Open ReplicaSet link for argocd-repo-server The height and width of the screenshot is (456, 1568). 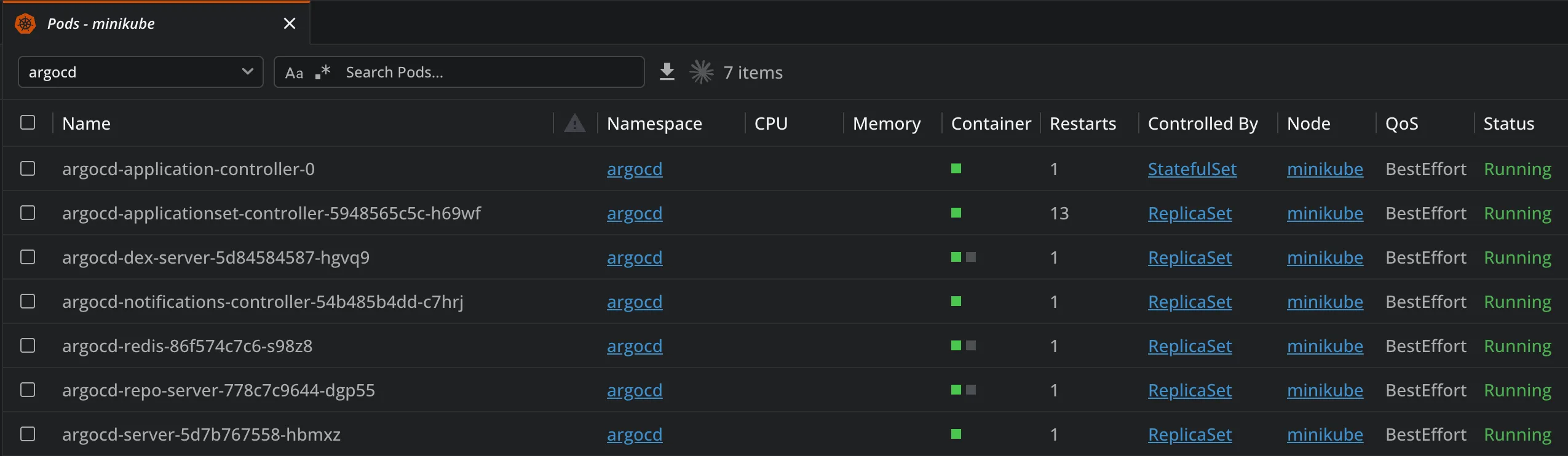point(1190,390)
